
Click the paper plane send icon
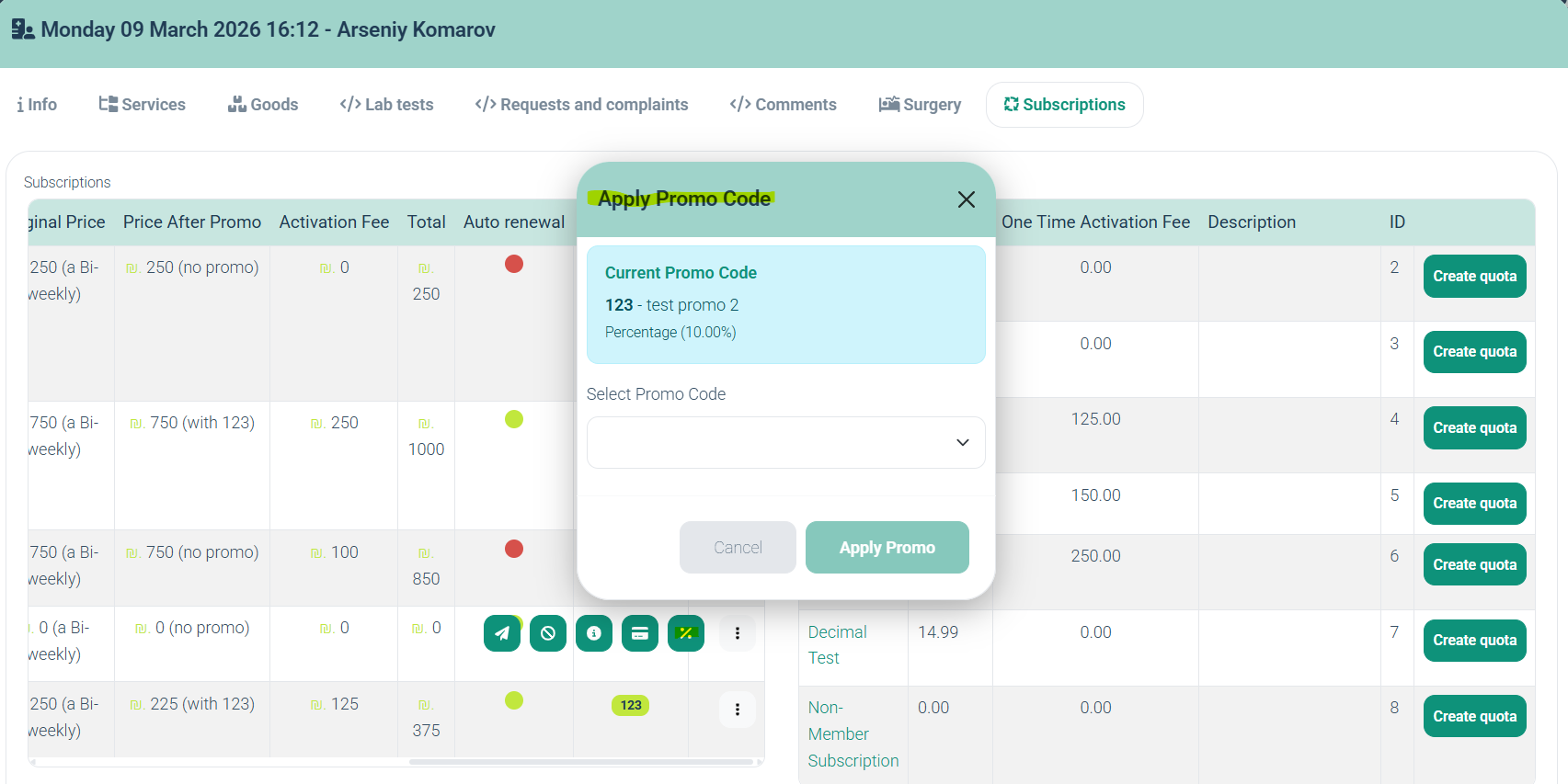coord(501,633)
